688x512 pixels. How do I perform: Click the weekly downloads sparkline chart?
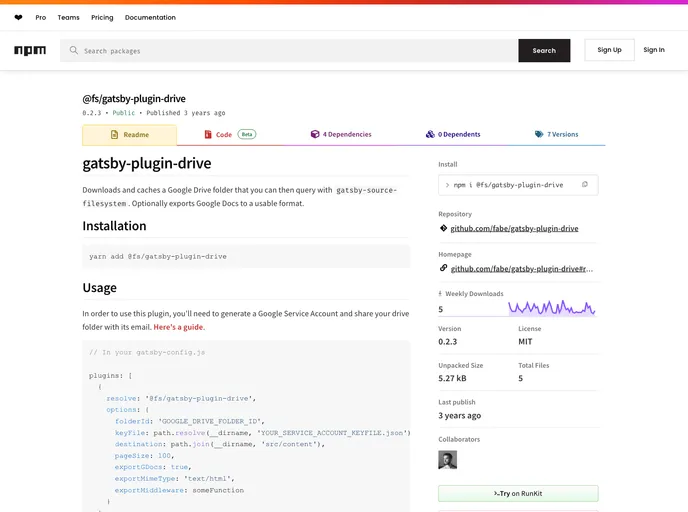point(552,308)
